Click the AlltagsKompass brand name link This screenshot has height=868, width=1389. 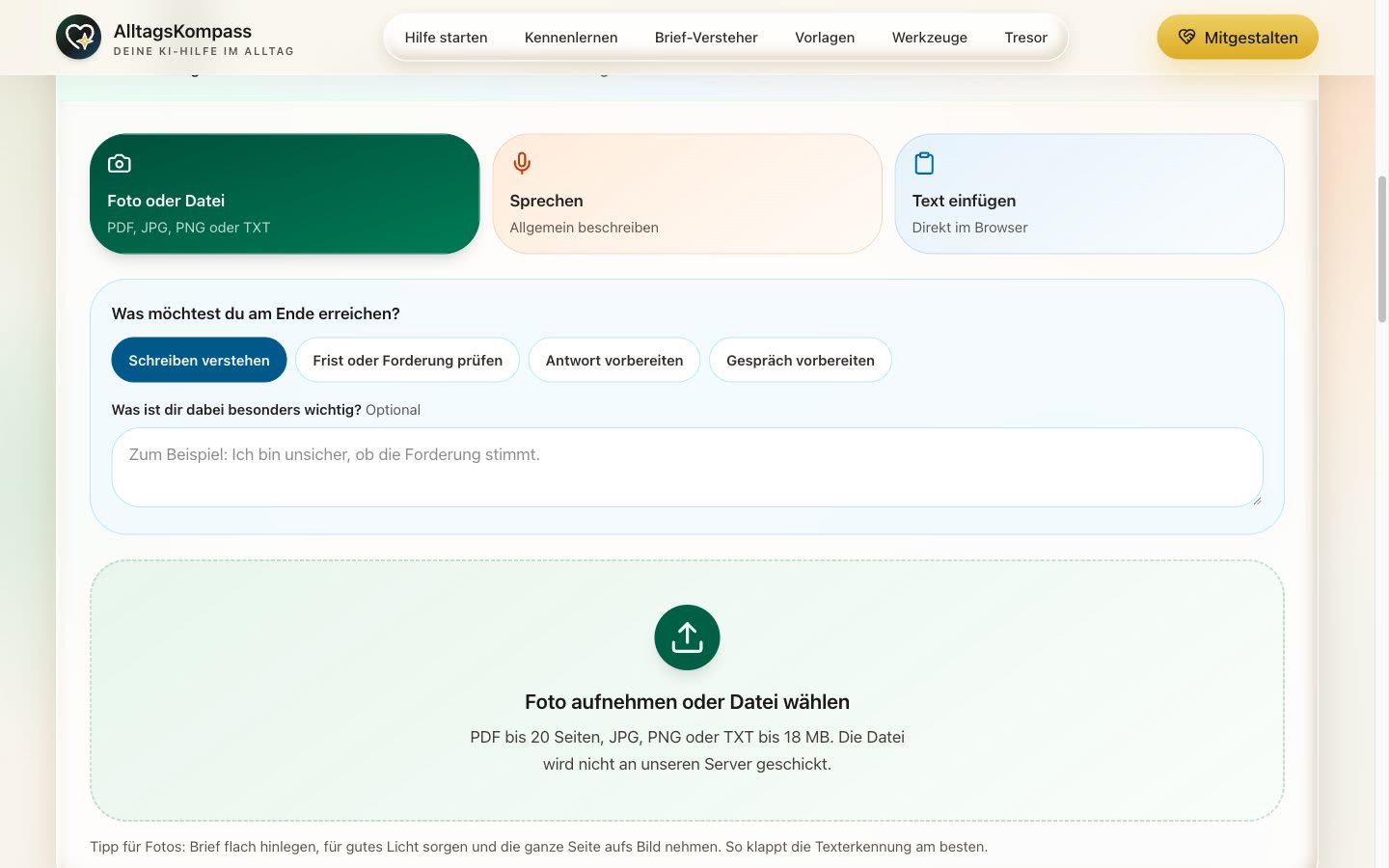click(x=182, y=31)
